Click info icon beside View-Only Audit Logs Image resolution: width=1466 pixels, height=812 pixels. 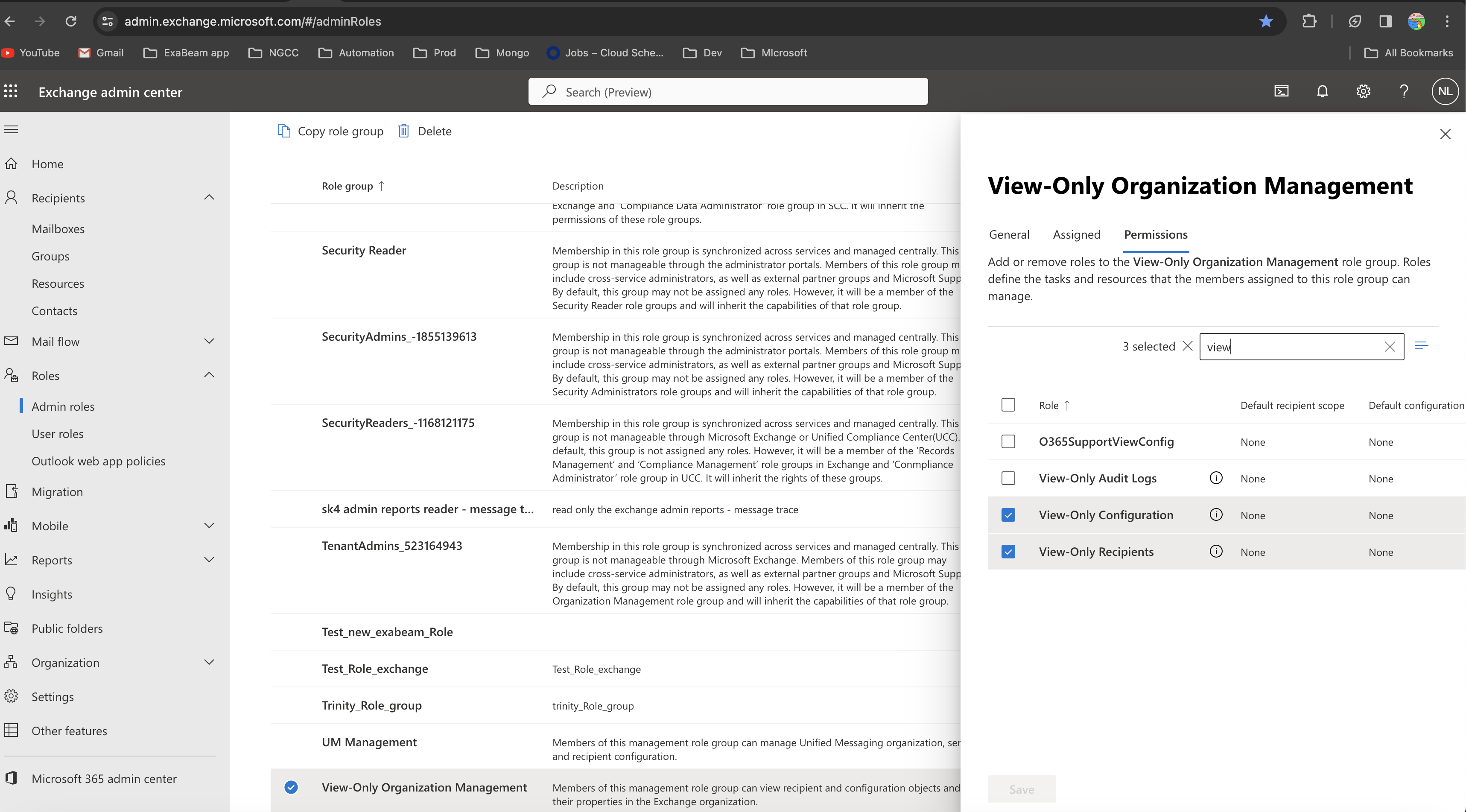(x=1215, y=478)
